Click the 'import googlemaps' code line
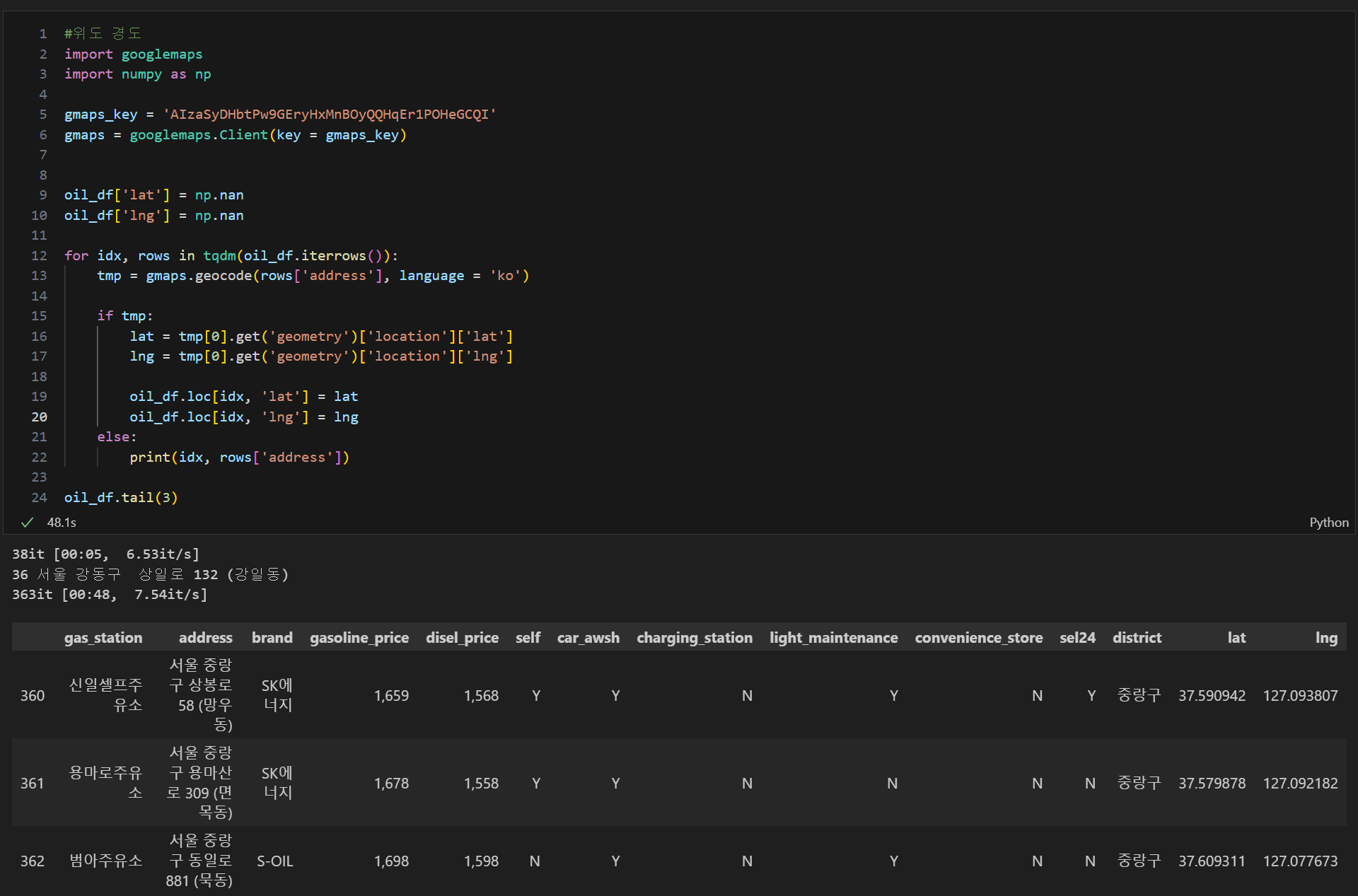Screen dimensions: 1358x896 [x=133, y=54]
